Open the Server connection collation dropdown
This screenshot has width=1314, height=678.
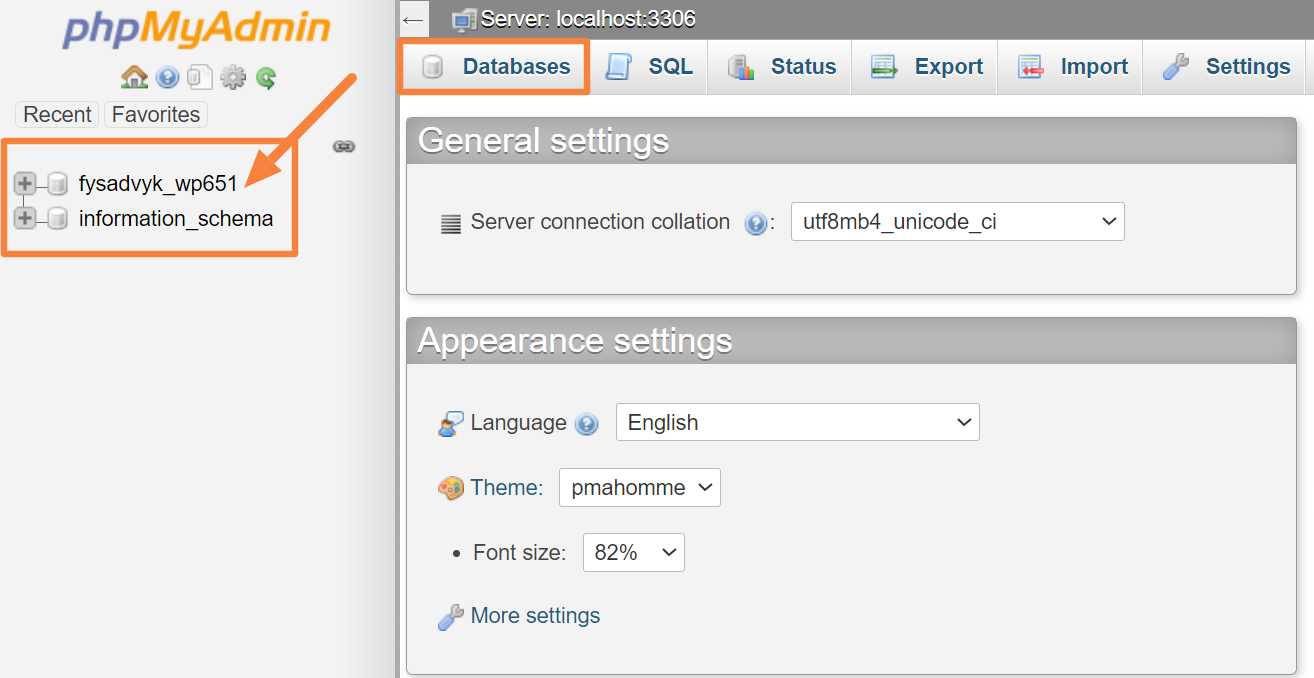pos(958,222)
